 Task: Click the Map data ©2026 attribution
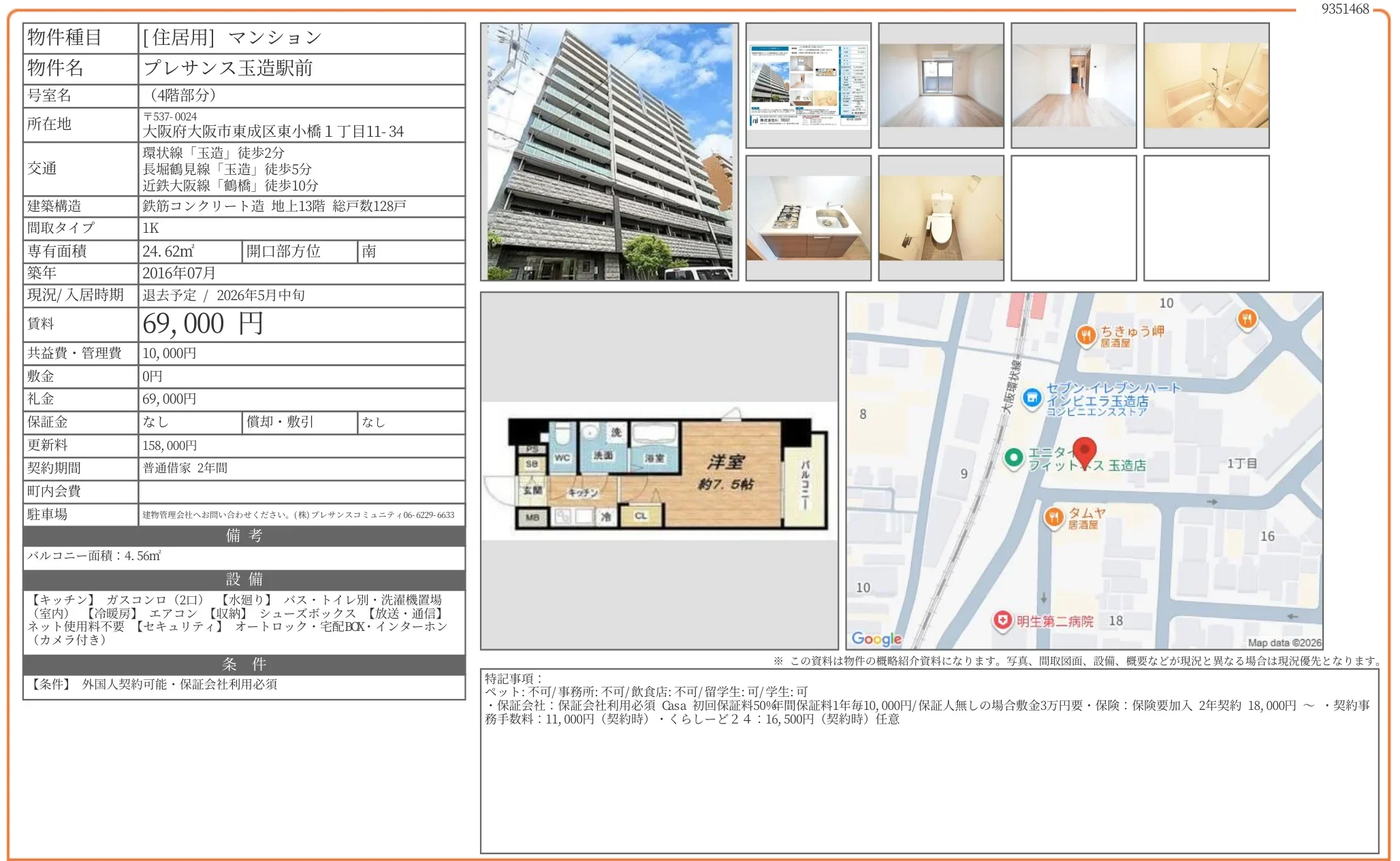[x=1284, y=643]
